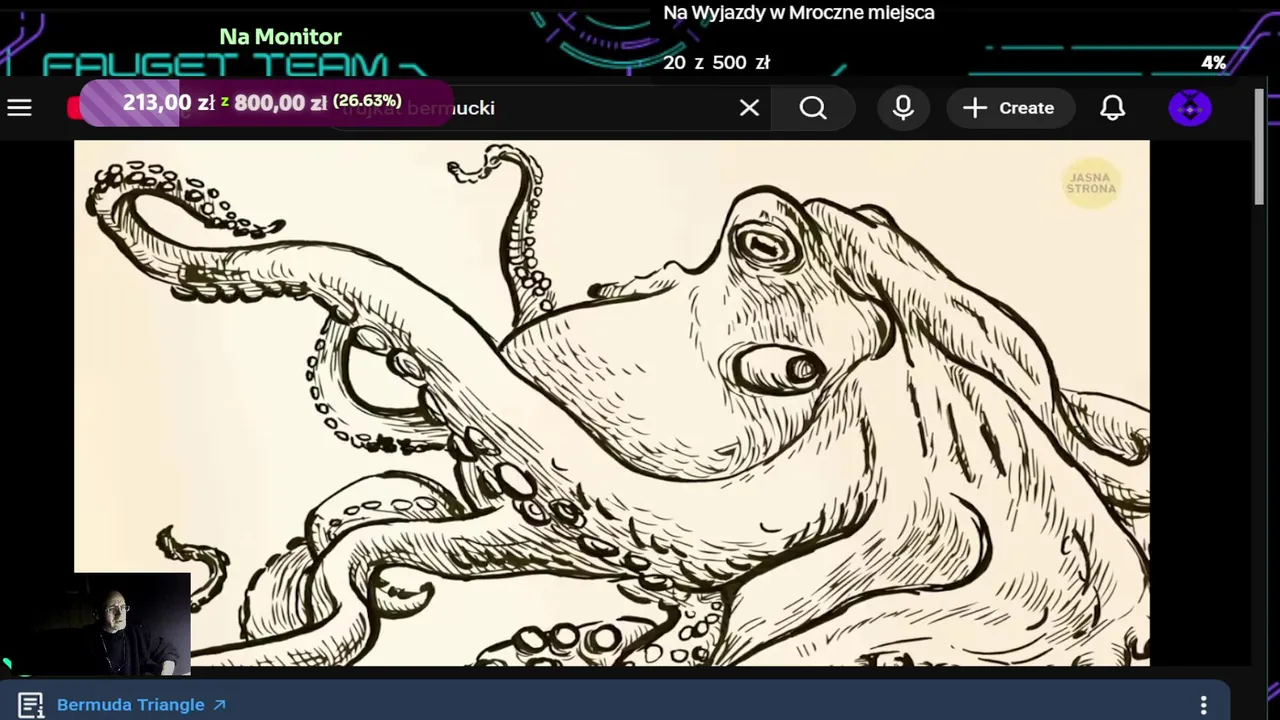Open the Bermuda Triangle link
The height and width of the screenshot is (720, 1280).
pyautogui.click(x=141, y=705)
